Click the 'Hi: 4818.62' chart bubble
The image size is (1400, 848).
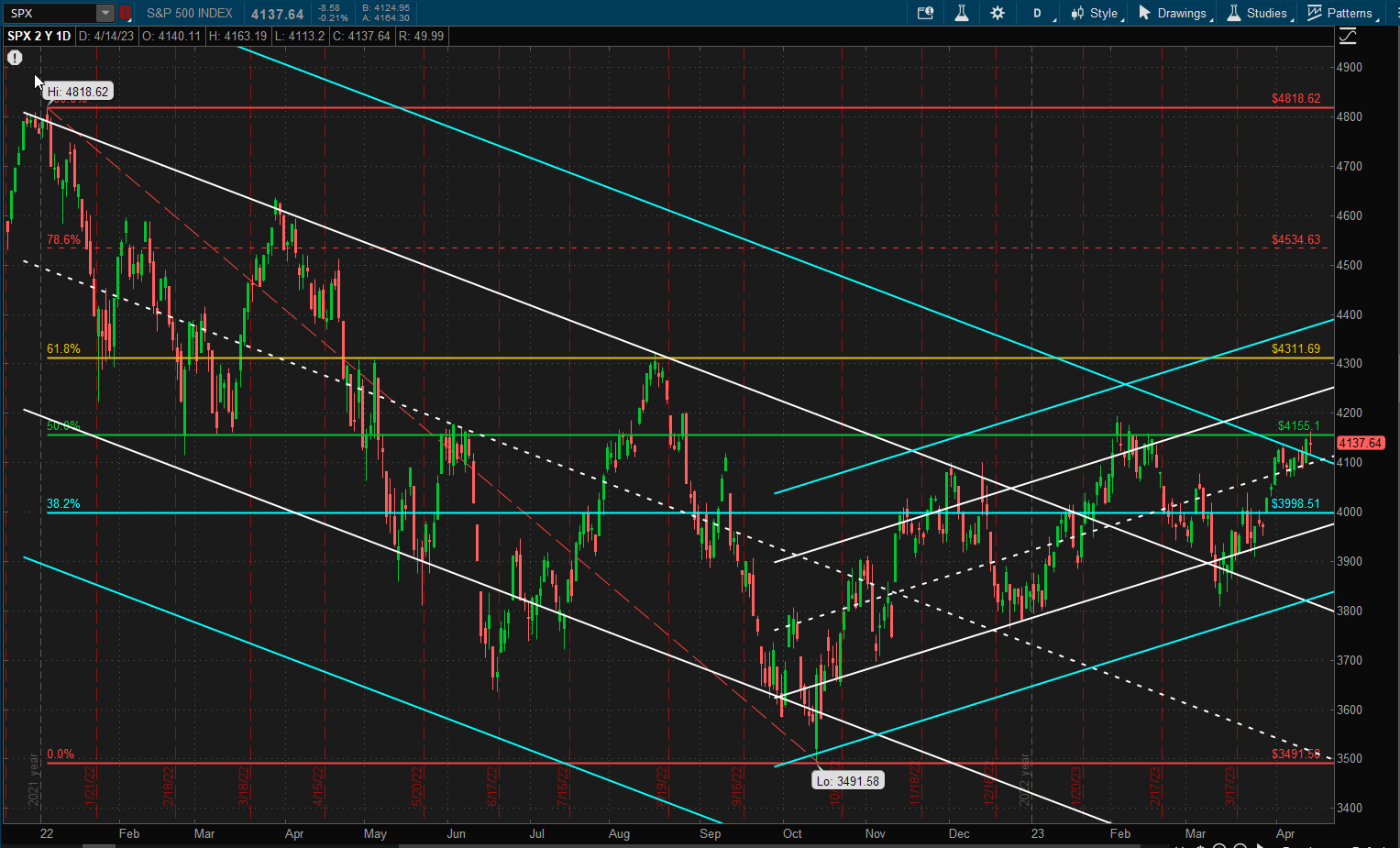click(78, 92)
